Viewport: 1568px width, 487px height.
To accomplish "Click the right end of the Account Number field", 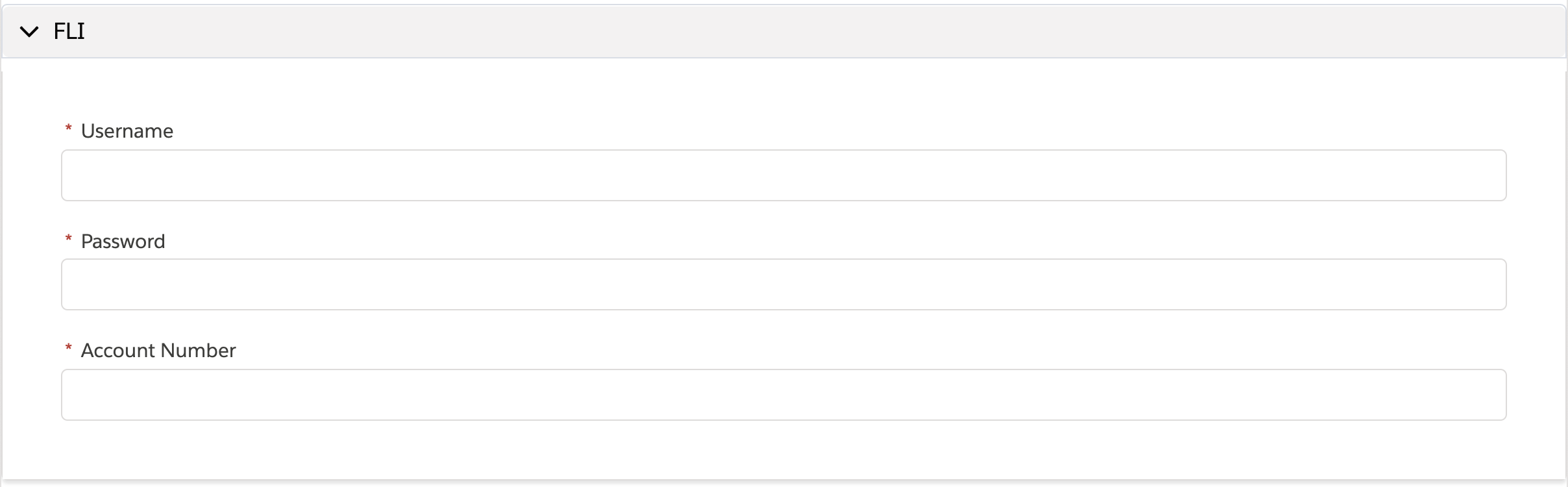I will pyautogui.click(x=1486, y=395).
